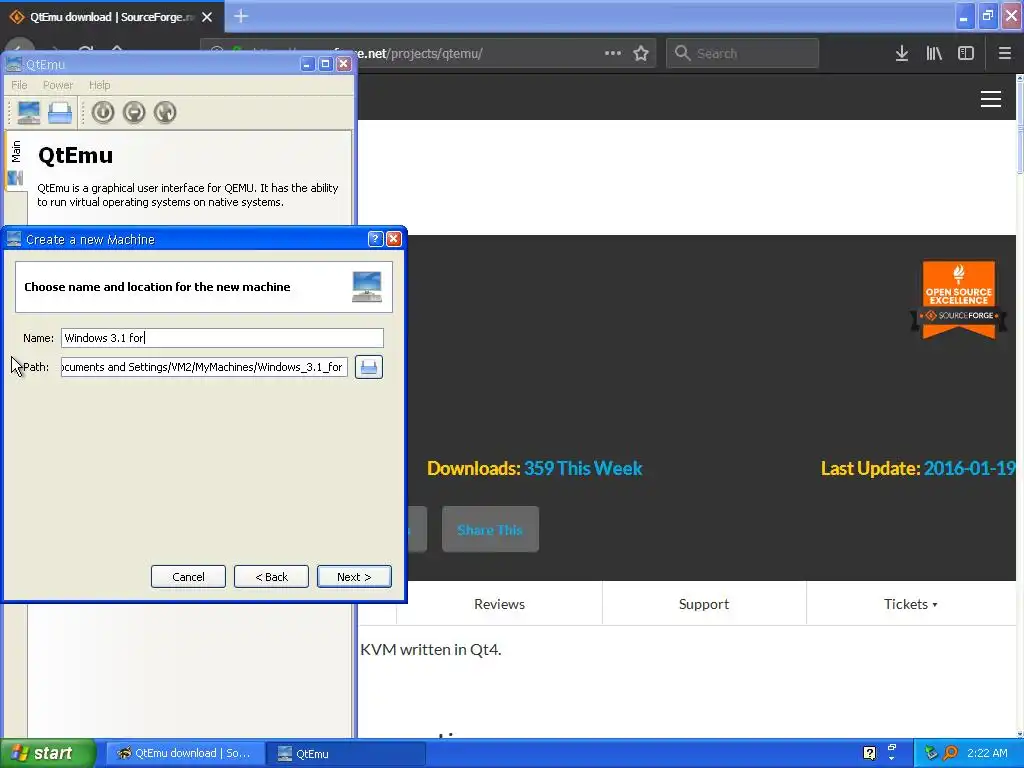Click the Share This button
1024x768 pixels.
490,530
